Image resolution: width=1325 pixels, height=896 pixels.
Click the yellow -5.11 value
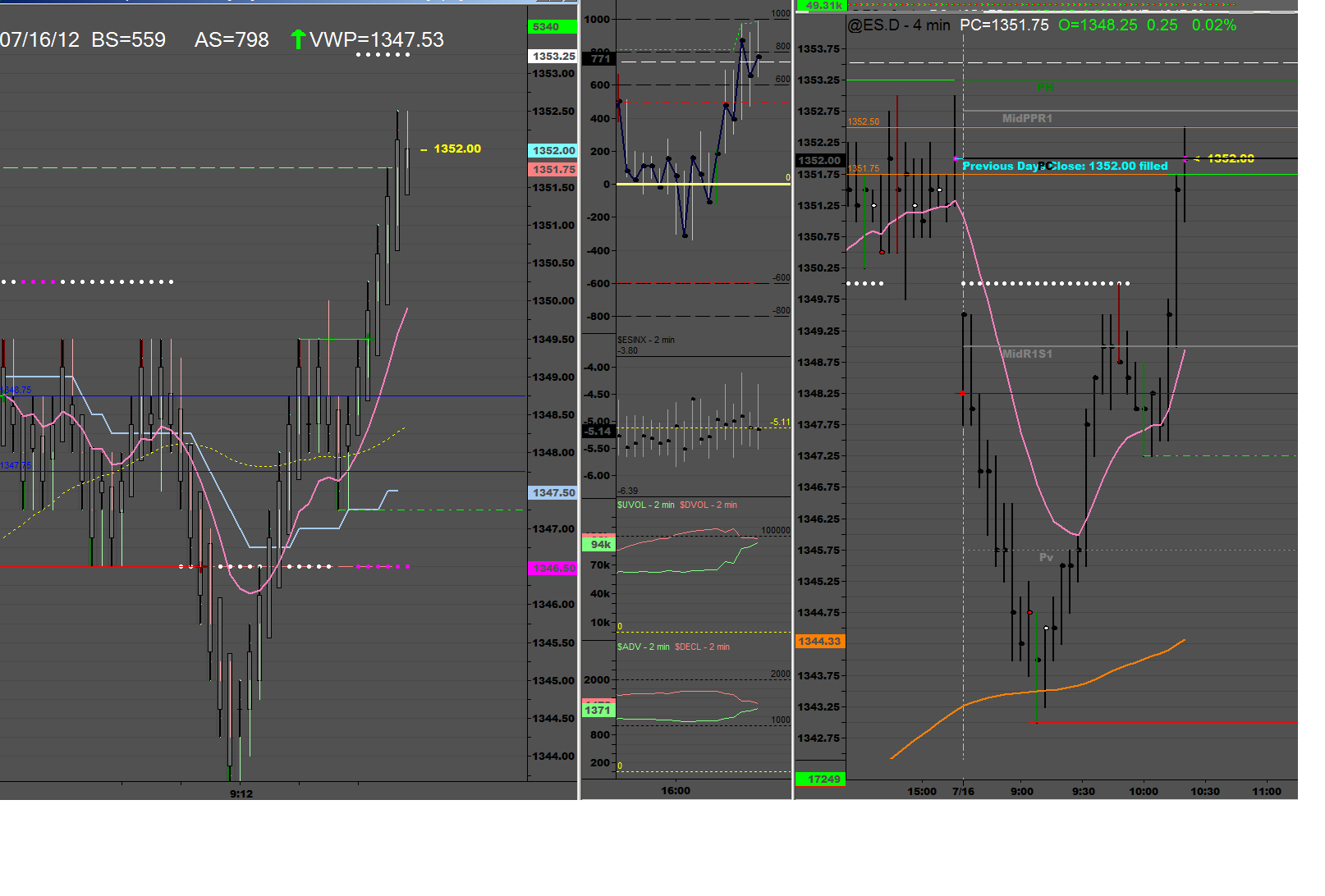coord(781,423)
